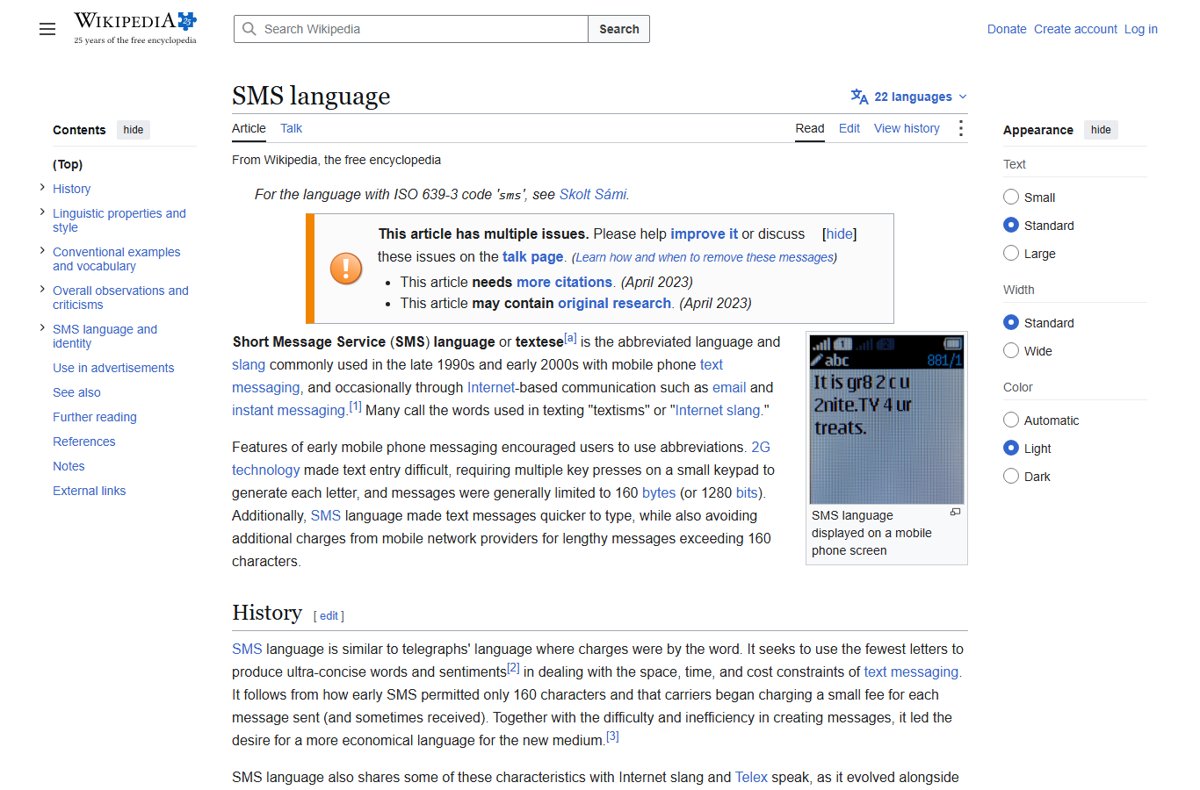
Task: Click the Search button
Action: coord(619,29)
